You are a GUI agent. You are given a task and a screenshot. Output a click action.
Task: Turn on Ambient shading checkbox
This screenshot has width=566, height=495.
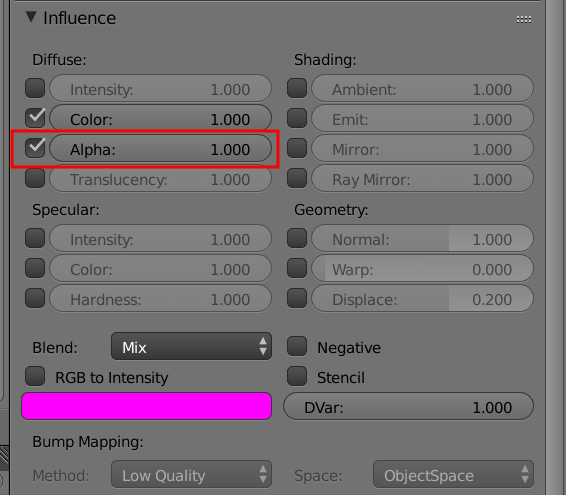tap(297, 88)
